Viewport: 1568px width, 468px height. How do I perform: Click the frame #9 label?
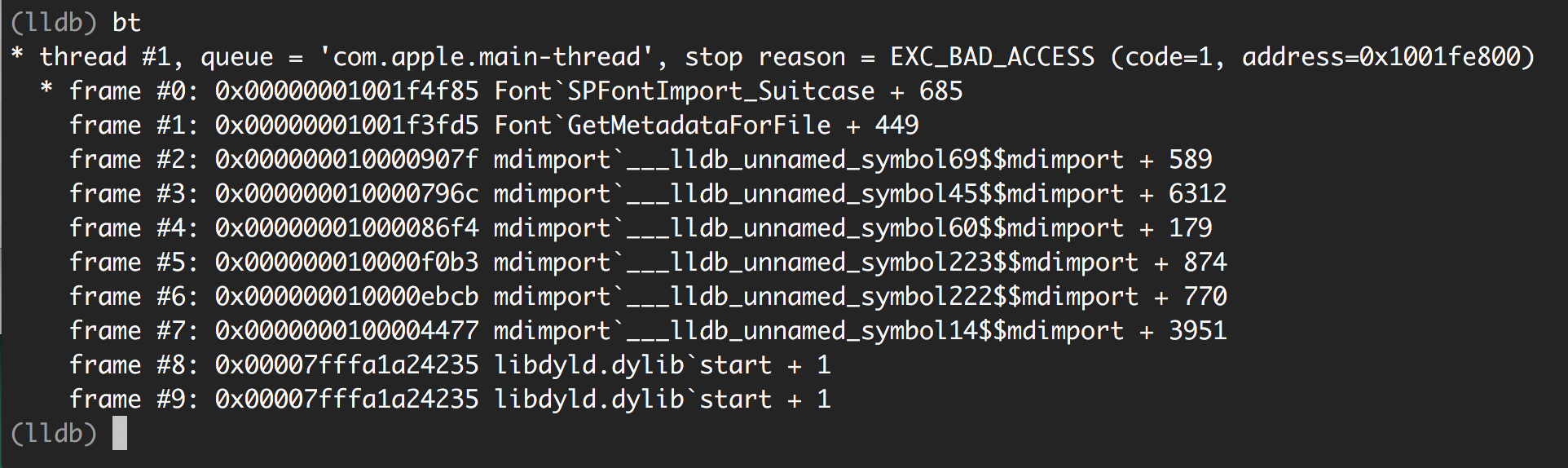[134, 399]
